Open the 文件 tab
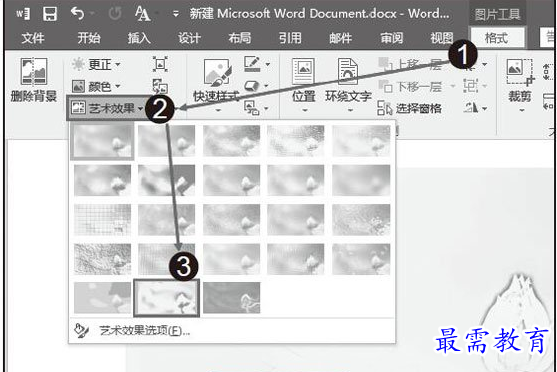Screen dimensions: 557x372 pyautogui.click(x=33, y=38)
